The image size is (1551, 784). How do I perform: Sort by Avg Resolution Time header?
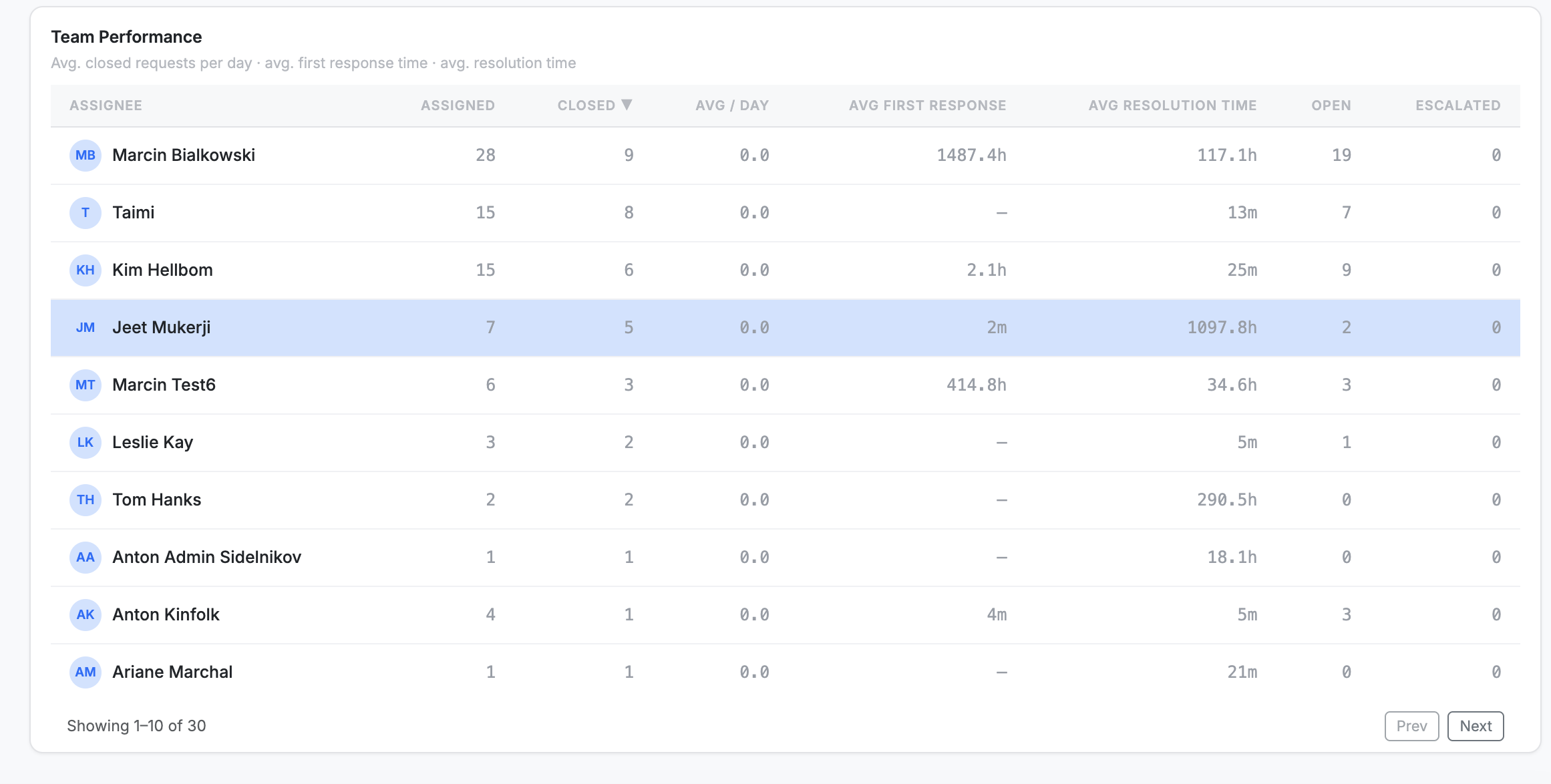point(1172,106)
